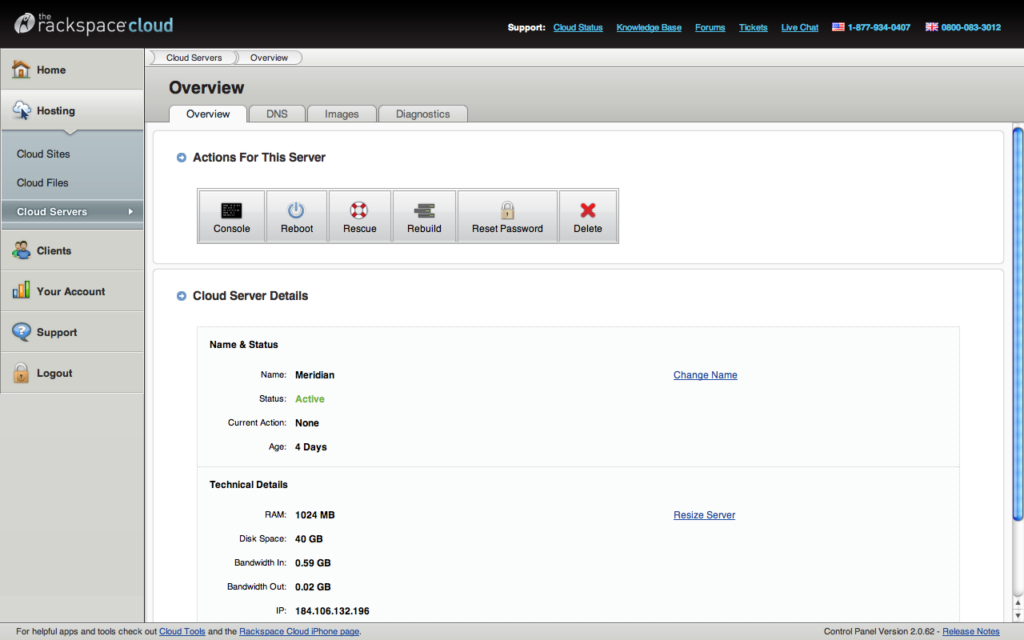The image size is (1024, 640).
Task: Click the Hosting cloud icon
Action: tap(21, 110)
